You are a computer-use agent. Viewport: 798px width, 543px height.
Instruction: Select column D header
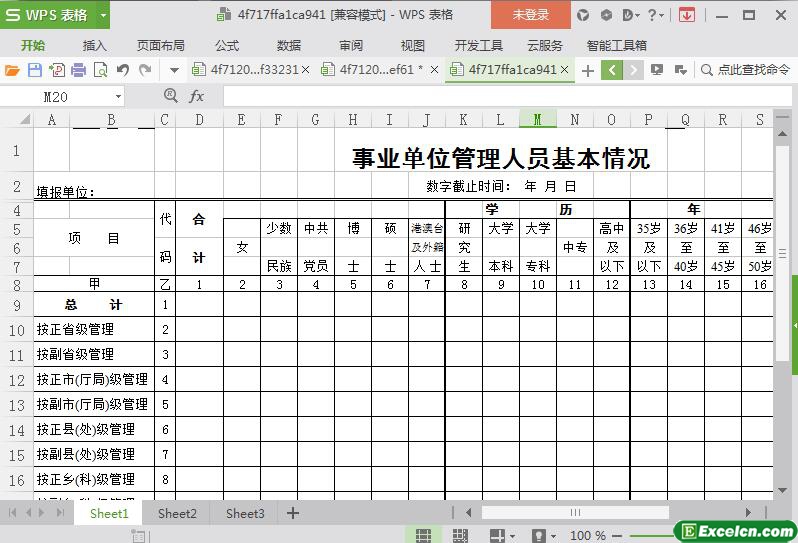point(200,120)
